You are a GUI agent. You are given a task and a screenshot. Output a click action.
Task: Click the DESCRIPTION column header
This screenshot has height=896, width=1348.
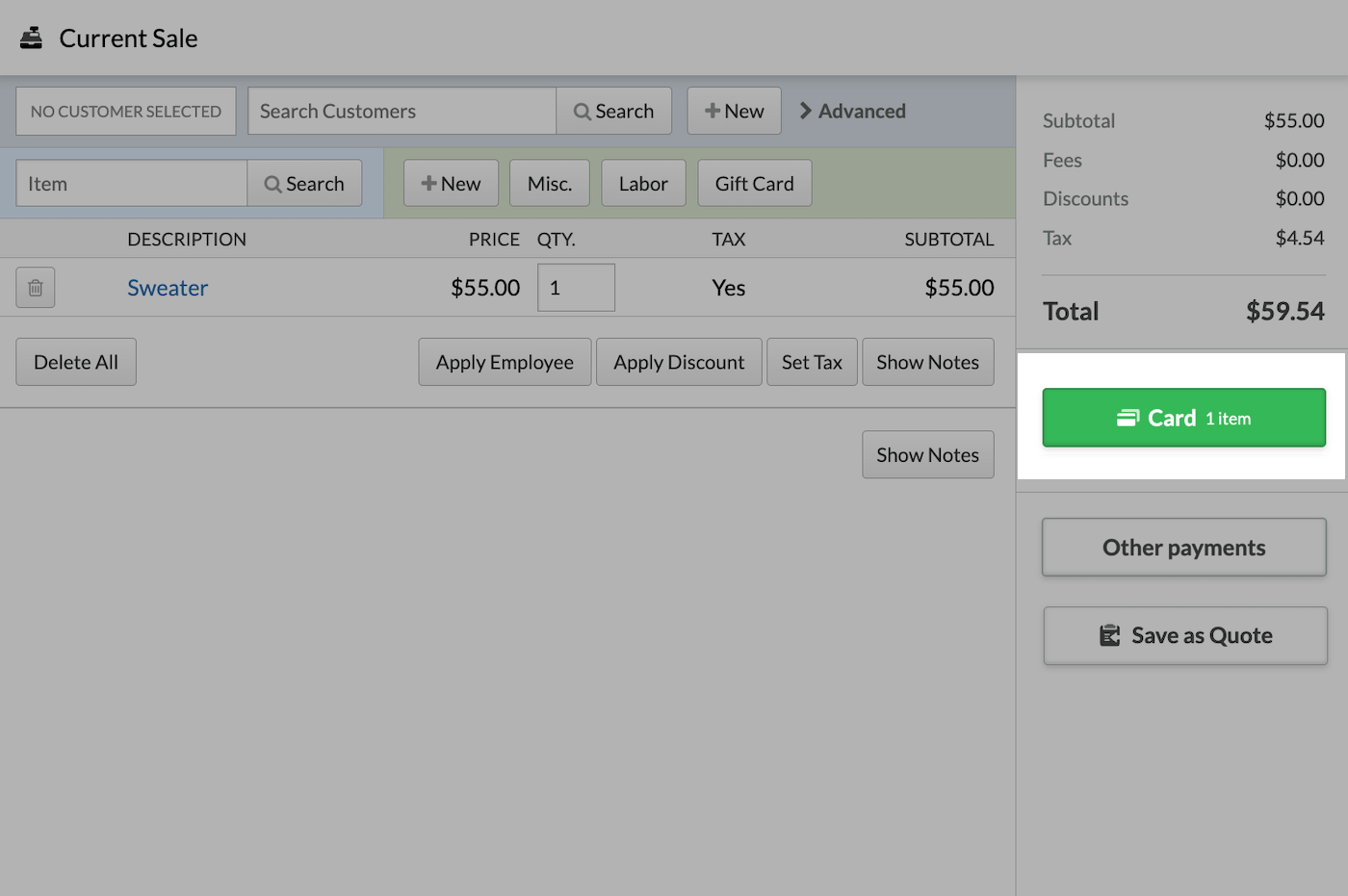click(x=187, y=240)
